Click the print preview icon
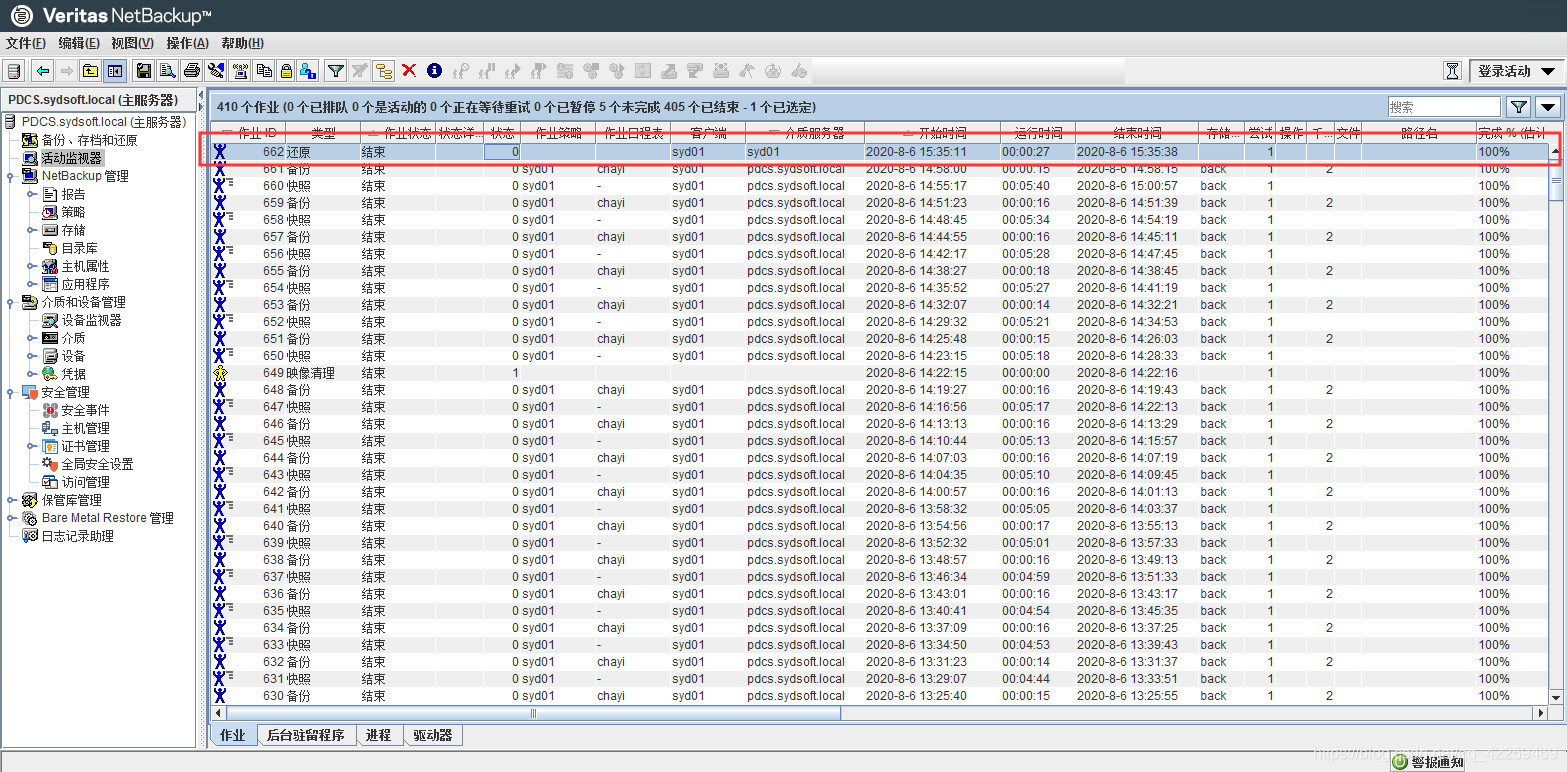1567x772 pixels. point(165,70)
